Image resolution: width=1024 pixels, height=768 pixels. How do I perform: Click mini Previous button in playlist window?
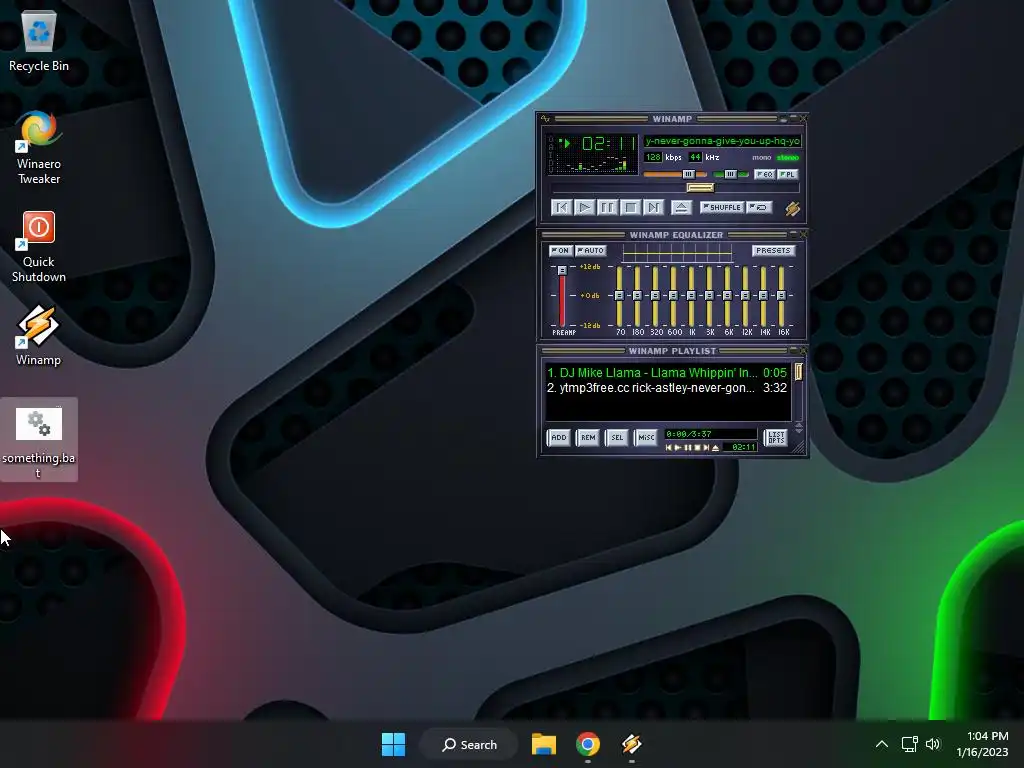pos(669,448)
